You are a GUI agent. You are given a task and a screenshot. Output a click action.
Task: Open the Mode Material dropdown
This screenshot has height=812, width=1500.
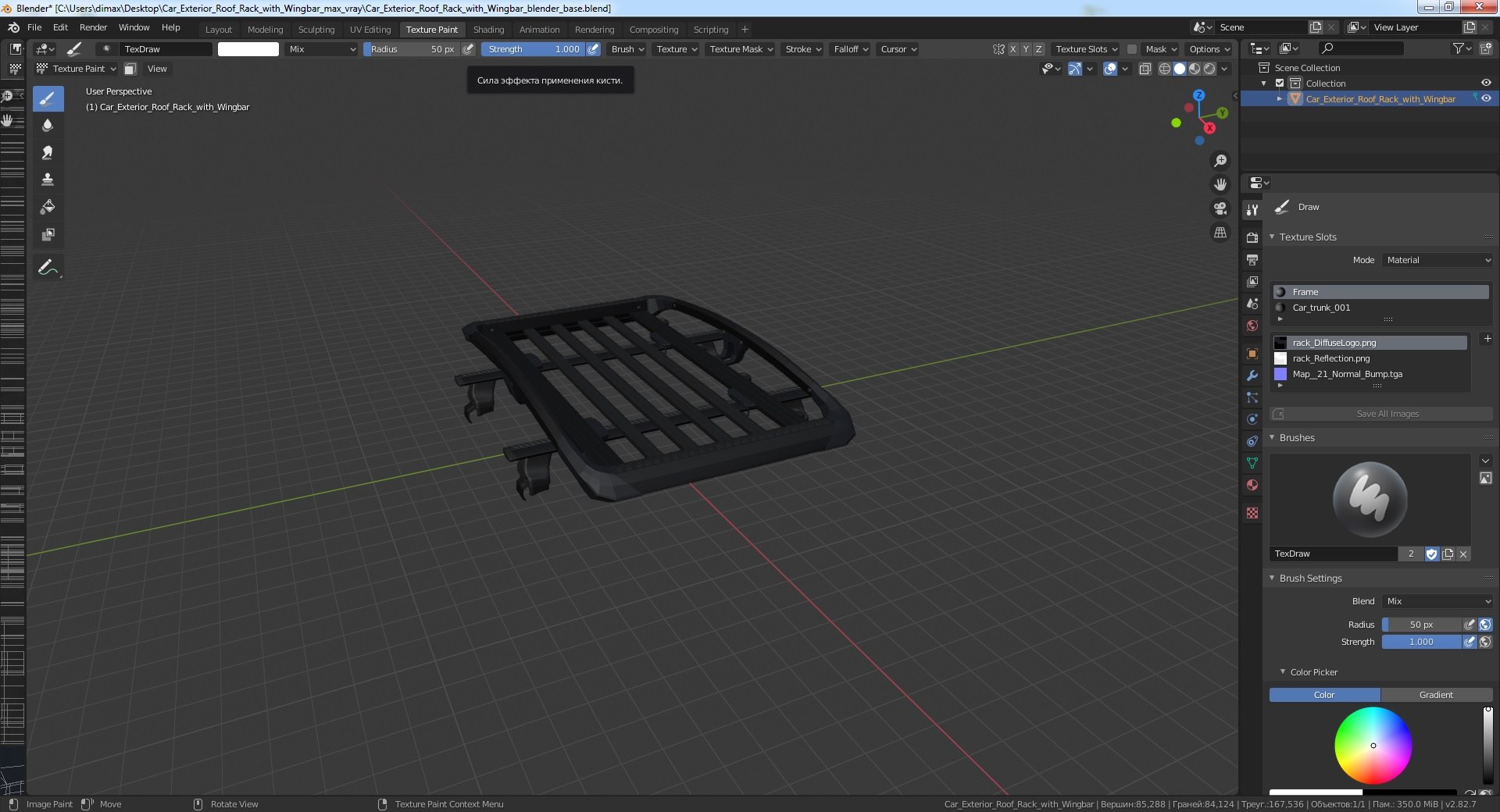click(x=1437, y=260)
